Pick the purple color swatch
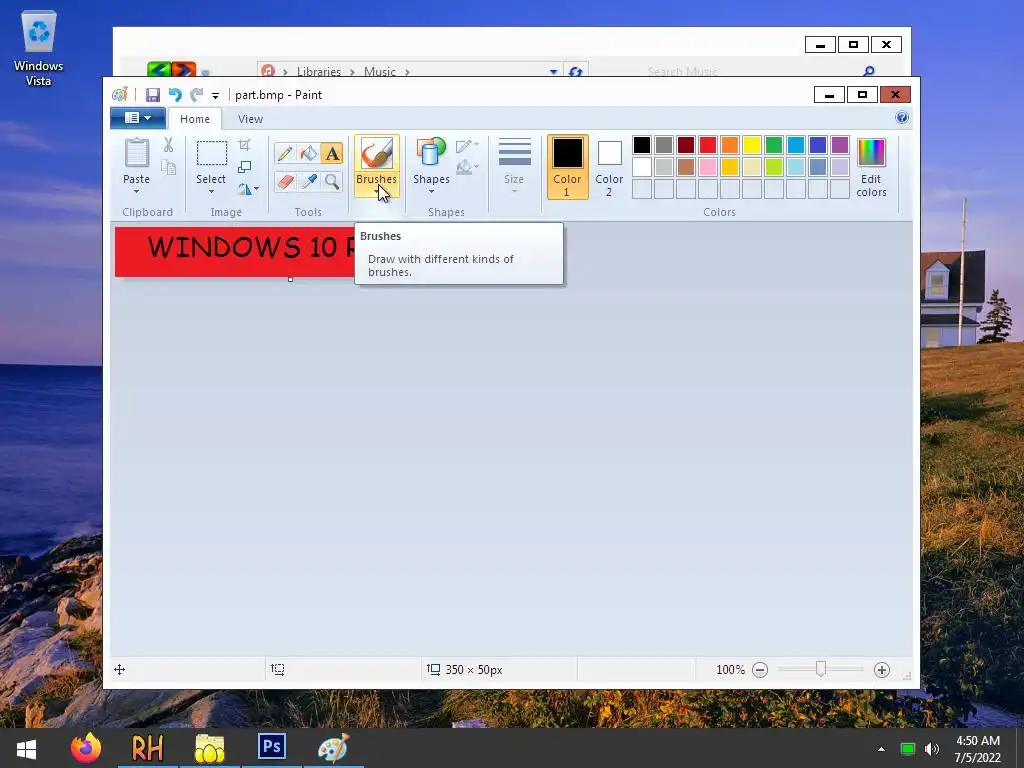This screenshot has width=1024, height=768. click(x=840, y=145)
